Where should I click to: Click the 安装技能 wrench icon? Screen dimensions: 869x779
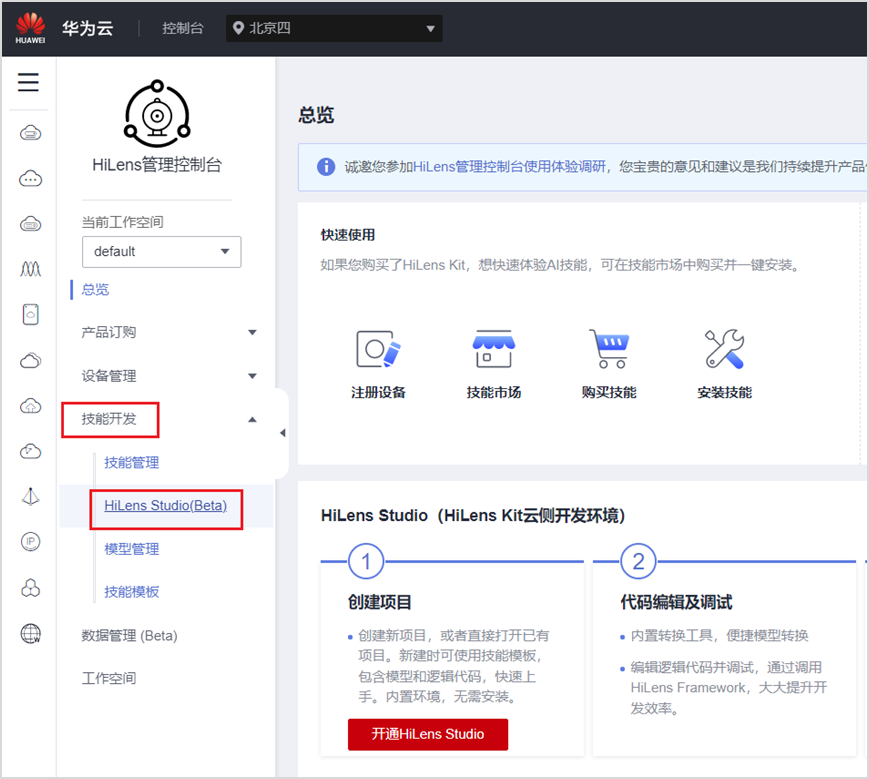[x=724, y=349]
